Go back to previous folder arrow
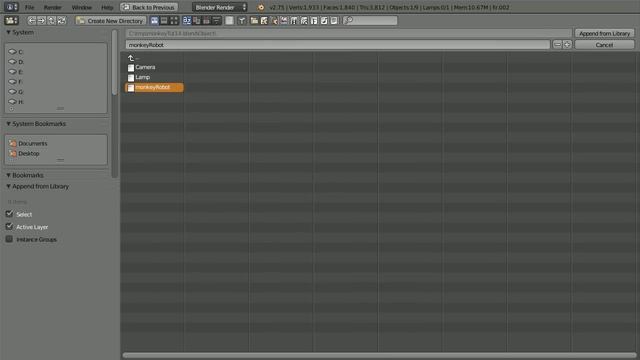Viewport: 640px width, 360px height. [x=31, y=20]
